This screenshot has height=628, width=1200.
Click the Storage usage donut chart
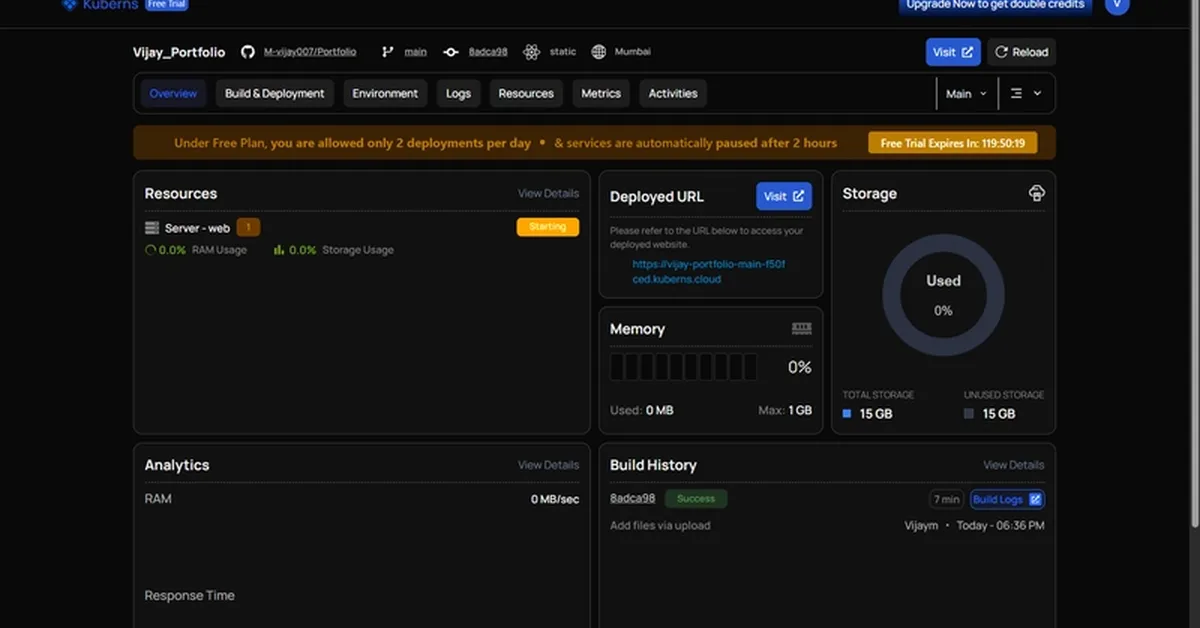[x=943, y=296]
